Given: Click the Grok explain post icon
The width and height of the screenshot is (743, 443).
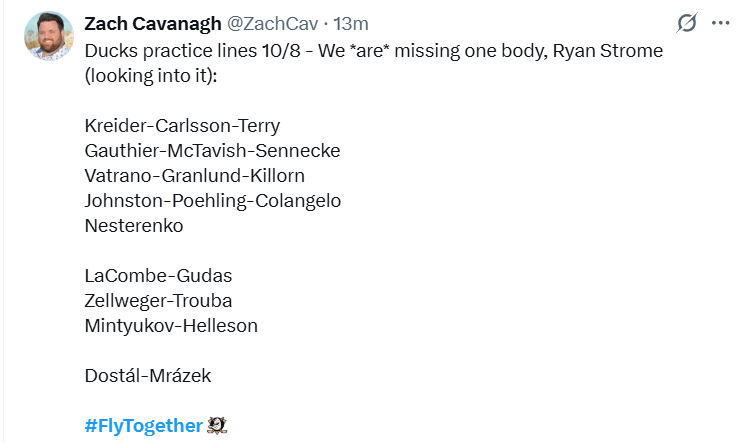Looking at the screenshot, I should pos(687,23).
